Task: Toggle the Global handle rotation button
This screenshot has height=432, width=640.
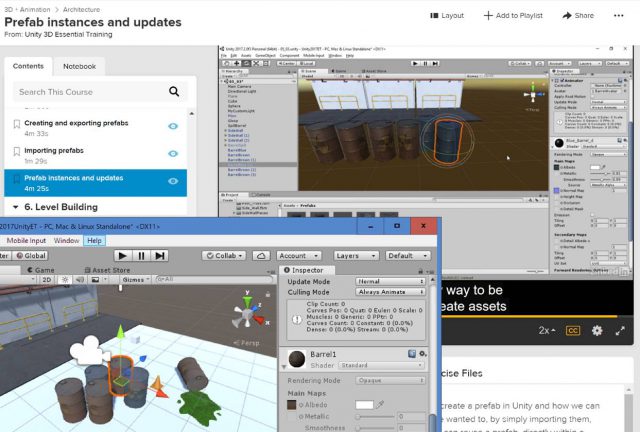Action: [31, 256]
